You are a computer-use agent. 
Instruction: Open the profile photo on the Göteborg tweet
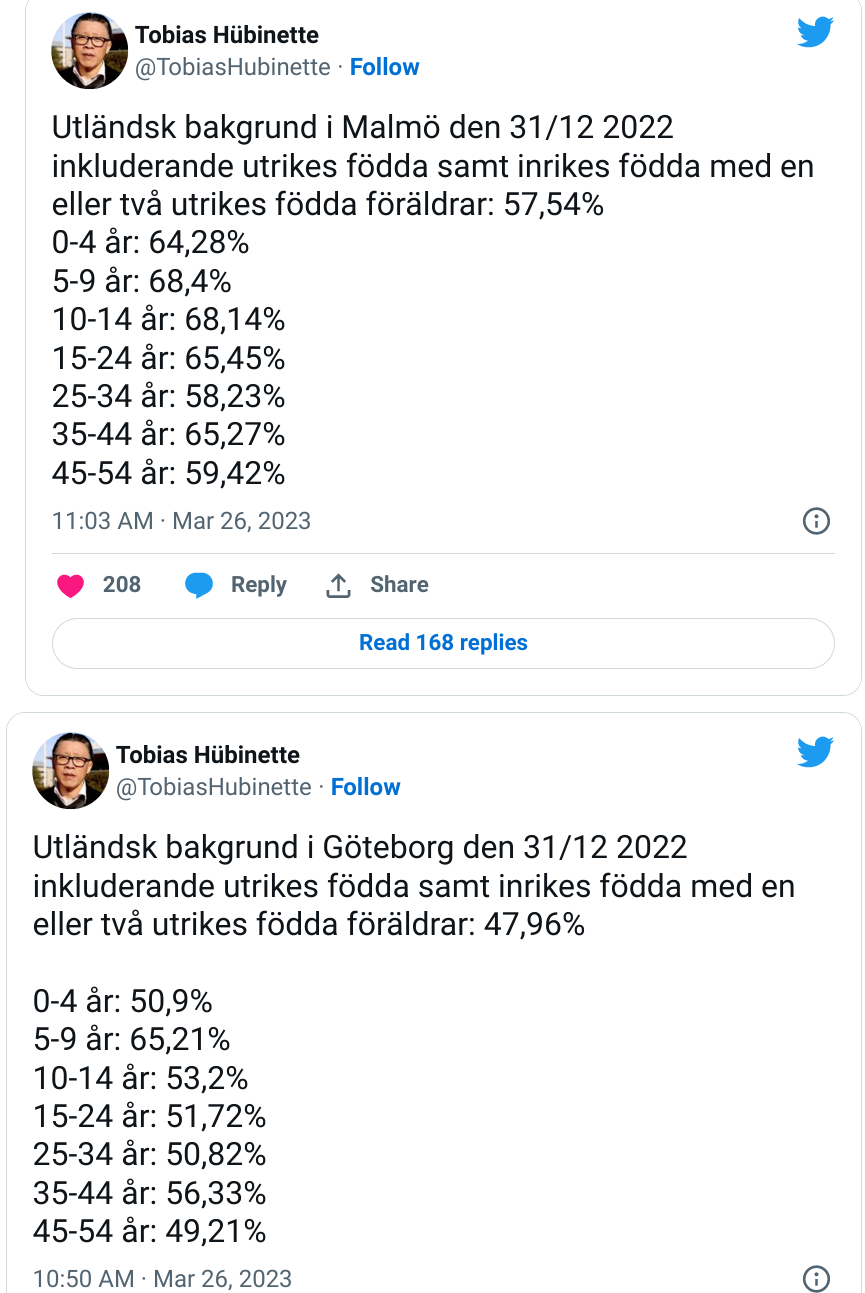click(70, 771)
